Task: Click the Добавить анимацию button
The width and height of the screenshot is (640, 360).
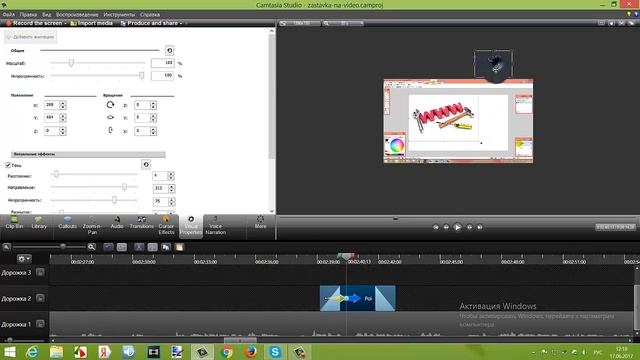Action: click(31, 37)
